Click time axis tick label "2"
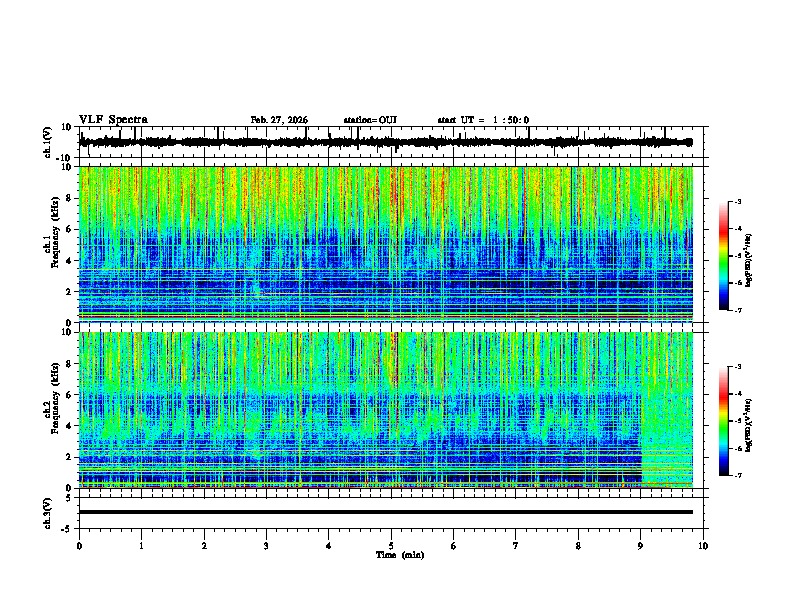This screenshot has width=792, height=612. pyautogui.click(x=204, y=546)
